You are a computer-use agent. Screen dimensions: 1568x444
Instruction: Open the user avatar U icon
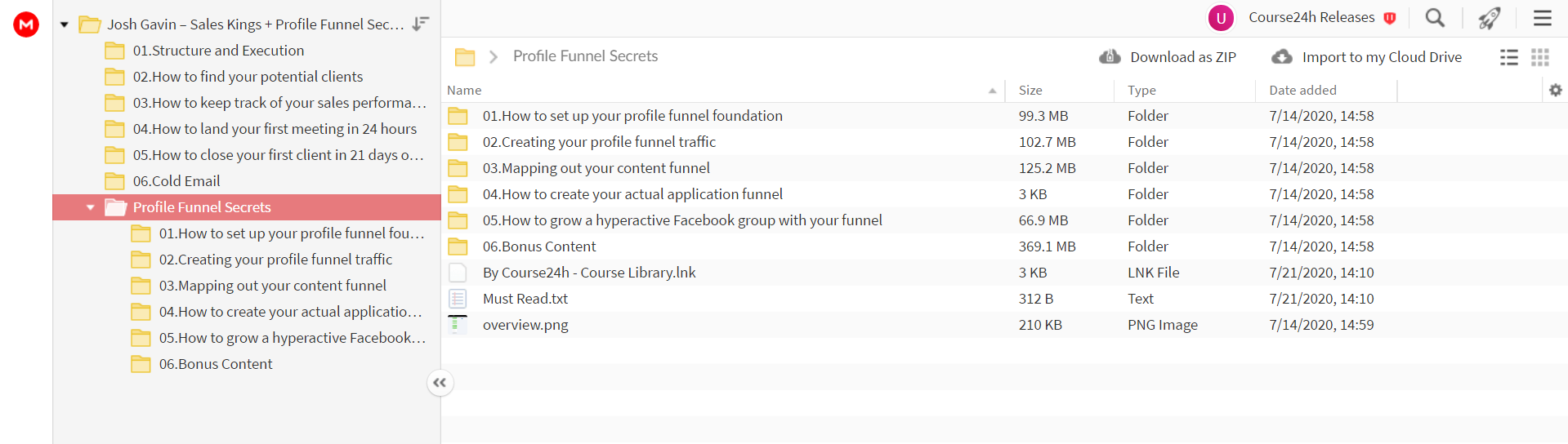point(1221,18)
